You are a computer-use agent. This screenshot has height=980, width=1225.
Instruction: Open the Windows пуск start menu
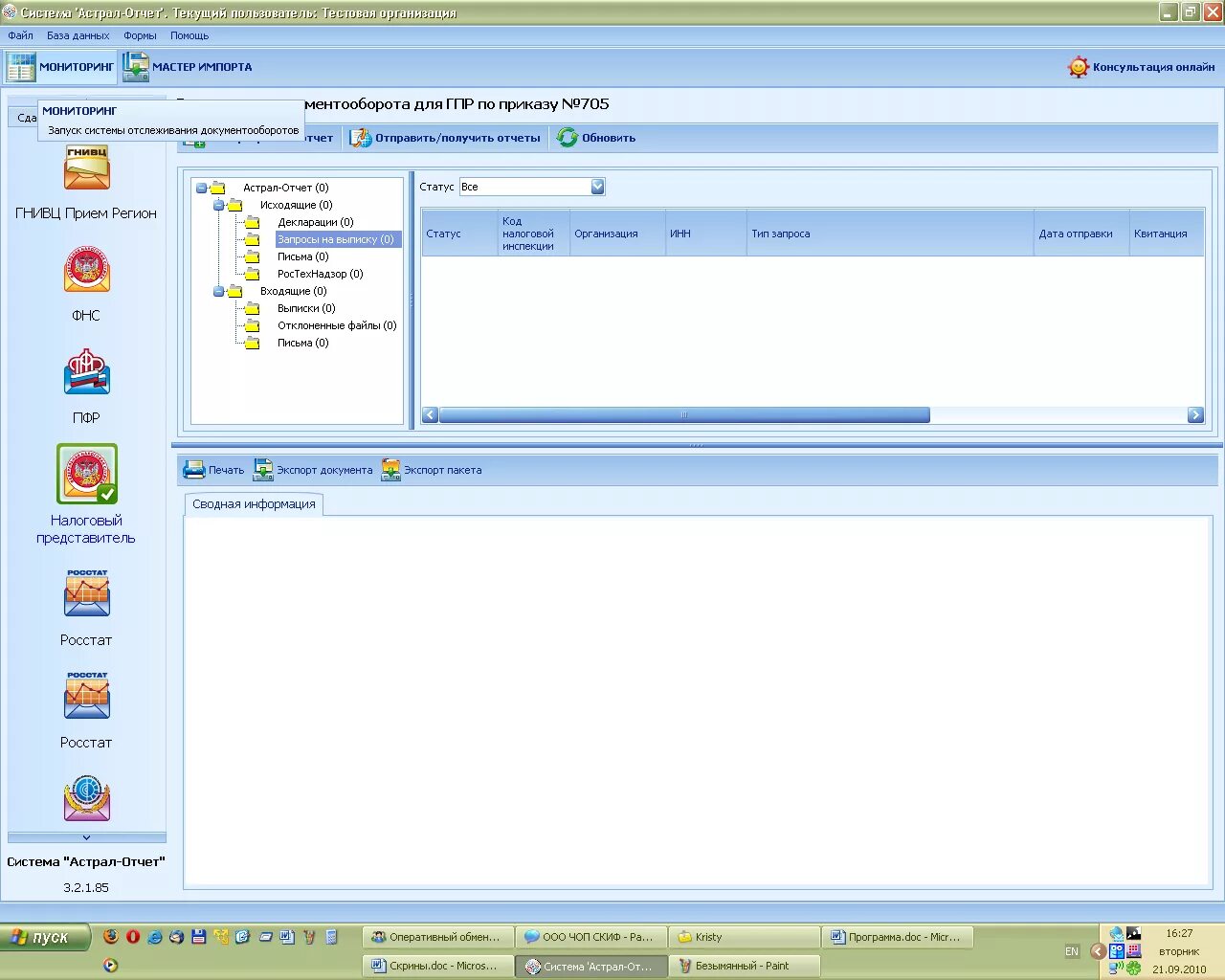tap(45, 937)
